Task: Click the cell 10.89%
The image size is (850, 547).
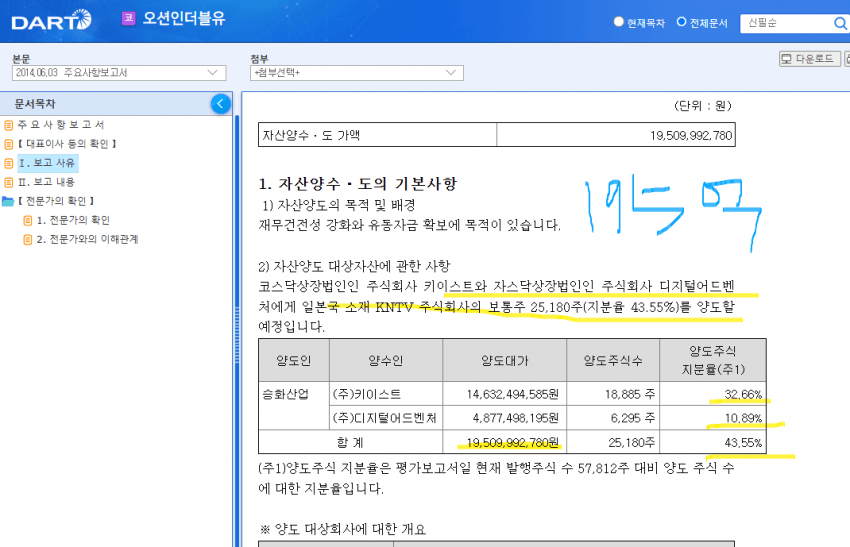Action: (713, 418)
